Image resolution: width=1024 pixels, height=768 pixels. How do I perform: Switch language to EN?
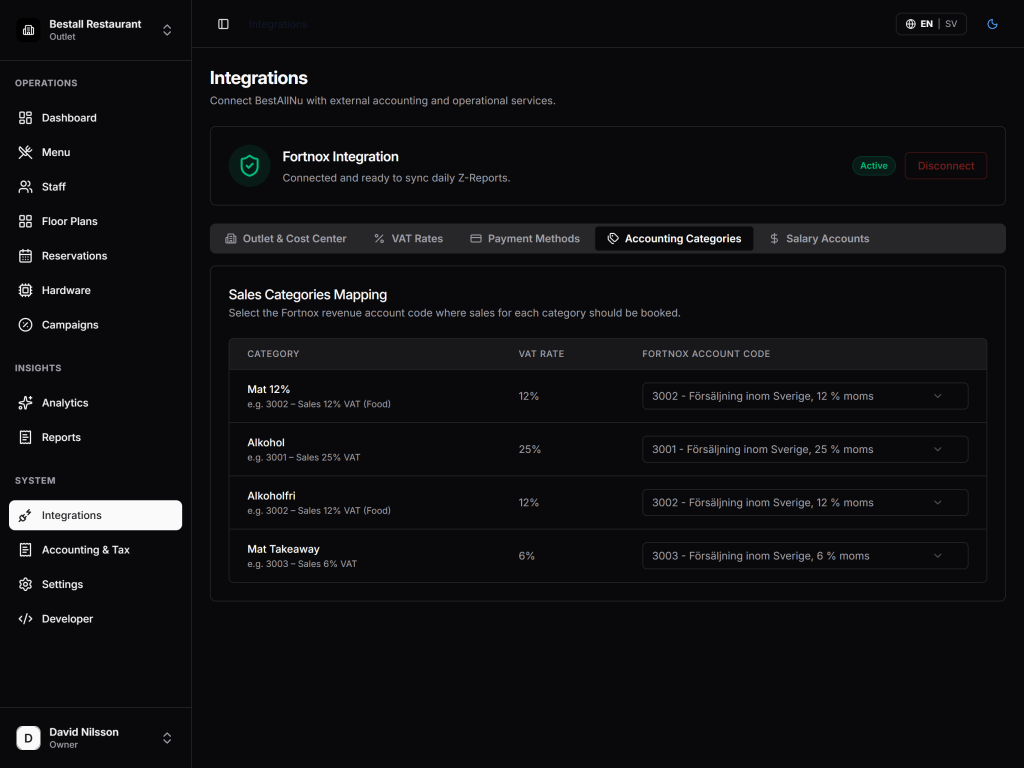point(926,24)
